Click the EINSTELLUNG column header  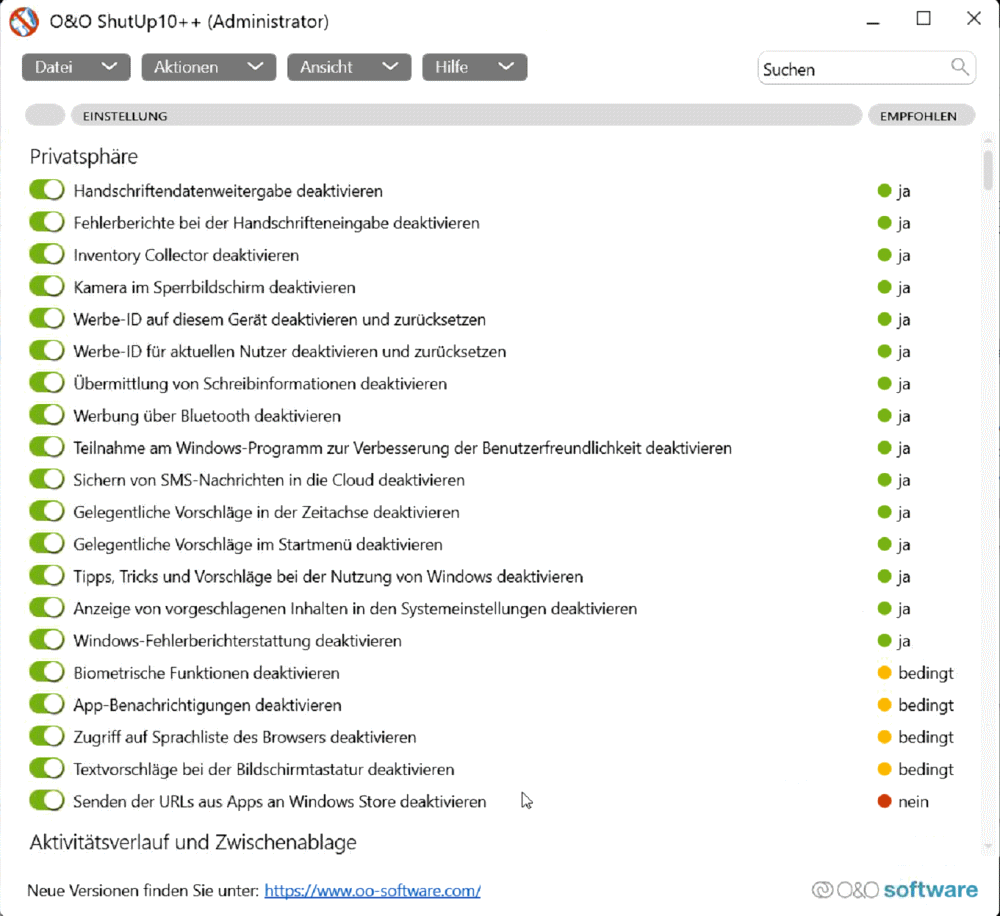pyautogui.click(x=466, y=115)
